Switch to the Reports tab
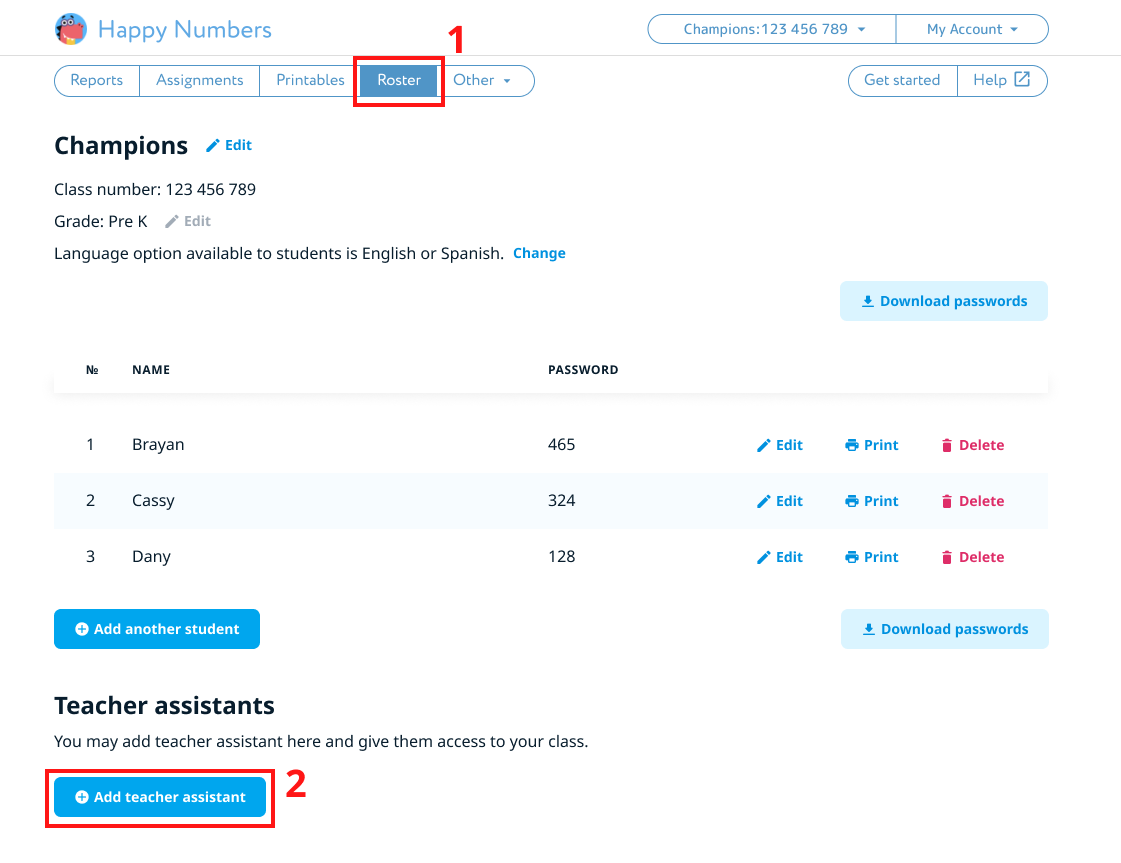The image size is (1121, 863). coord(96,80)
